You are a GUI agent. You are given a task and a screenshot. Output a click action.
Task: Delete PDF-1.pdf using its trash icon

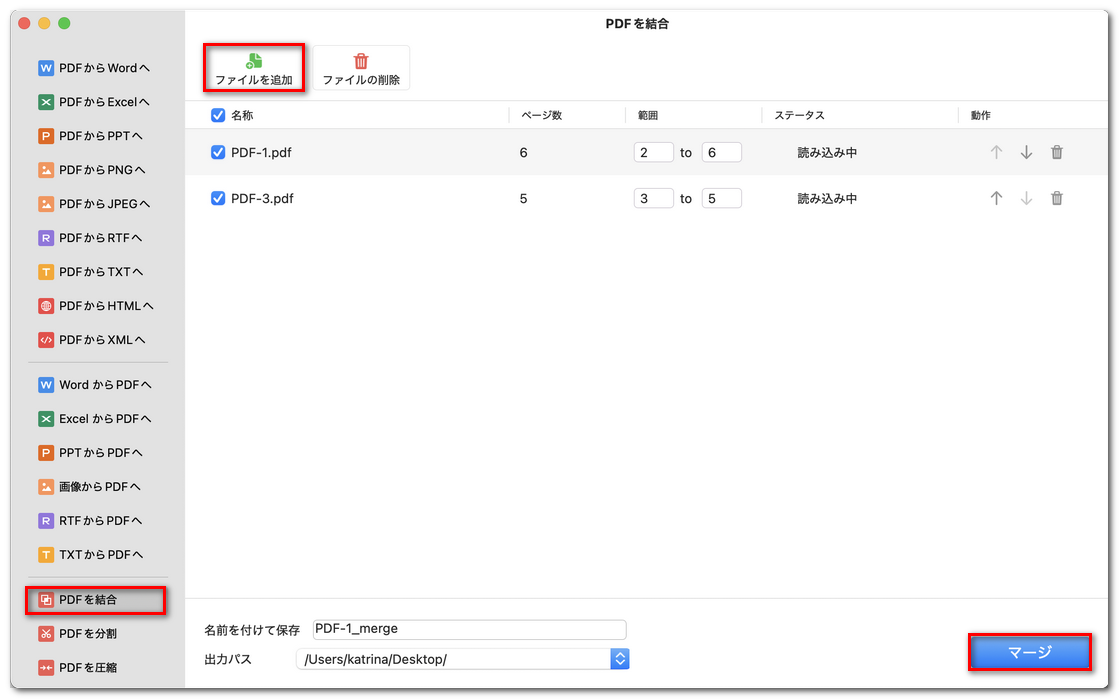point(1056,152)
